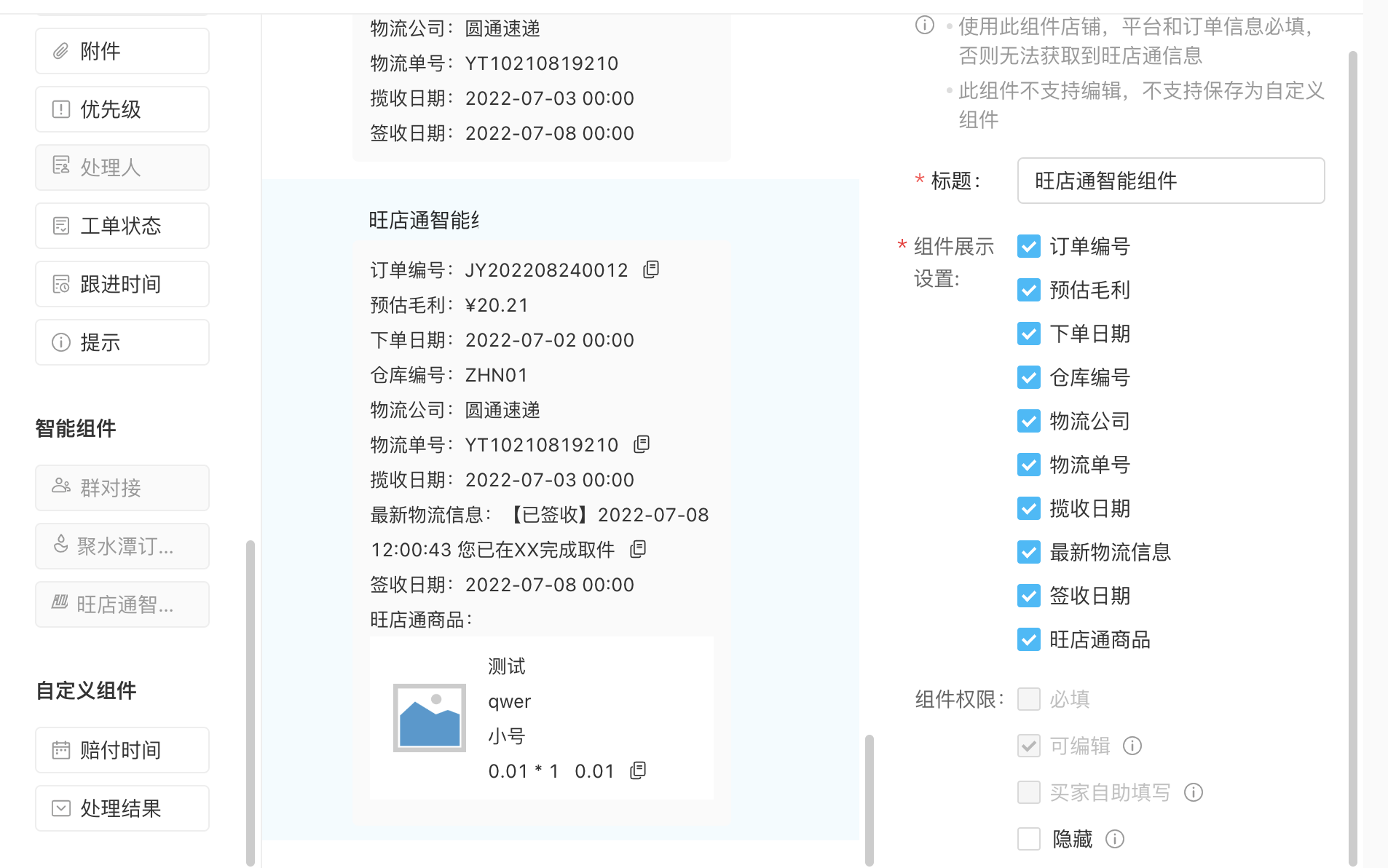Uncheck the 仓库编号 display checkbox
The image size is (1388, 868).
[x=1029, y=377]
